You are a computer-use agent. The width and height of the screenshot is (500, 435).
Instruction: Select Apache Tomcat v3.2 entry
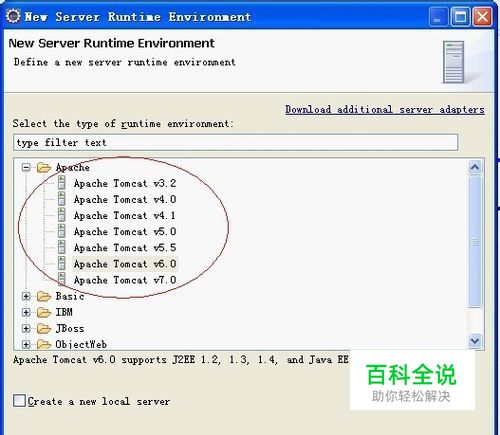[125, 183]
